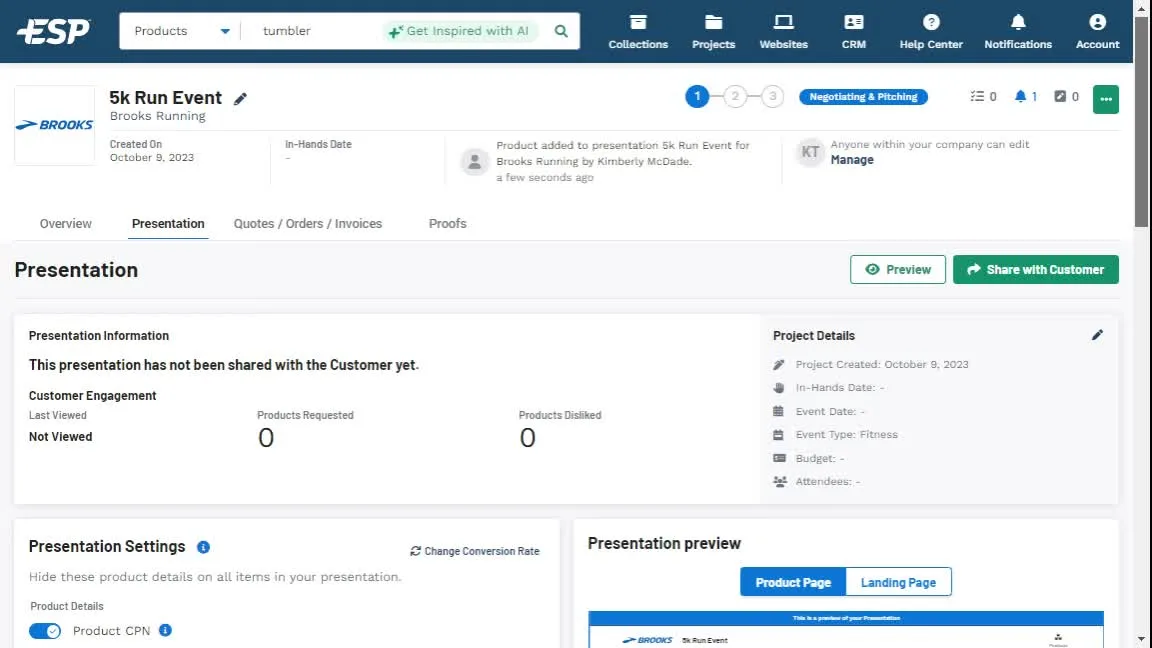
Task: Open CRM from the top navigation
Action: click(854, 32)
